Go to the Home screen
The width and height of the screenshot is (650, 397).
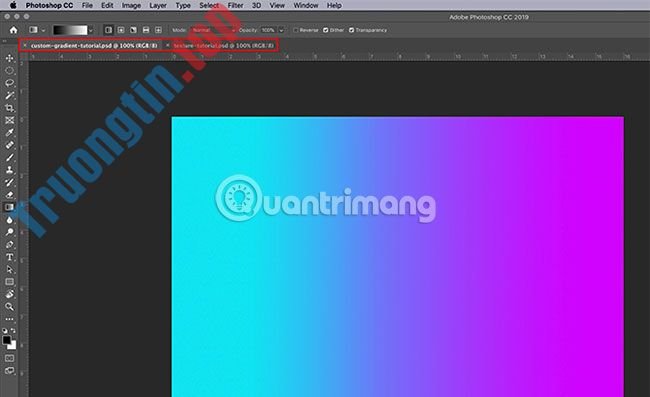click(14, 30)
